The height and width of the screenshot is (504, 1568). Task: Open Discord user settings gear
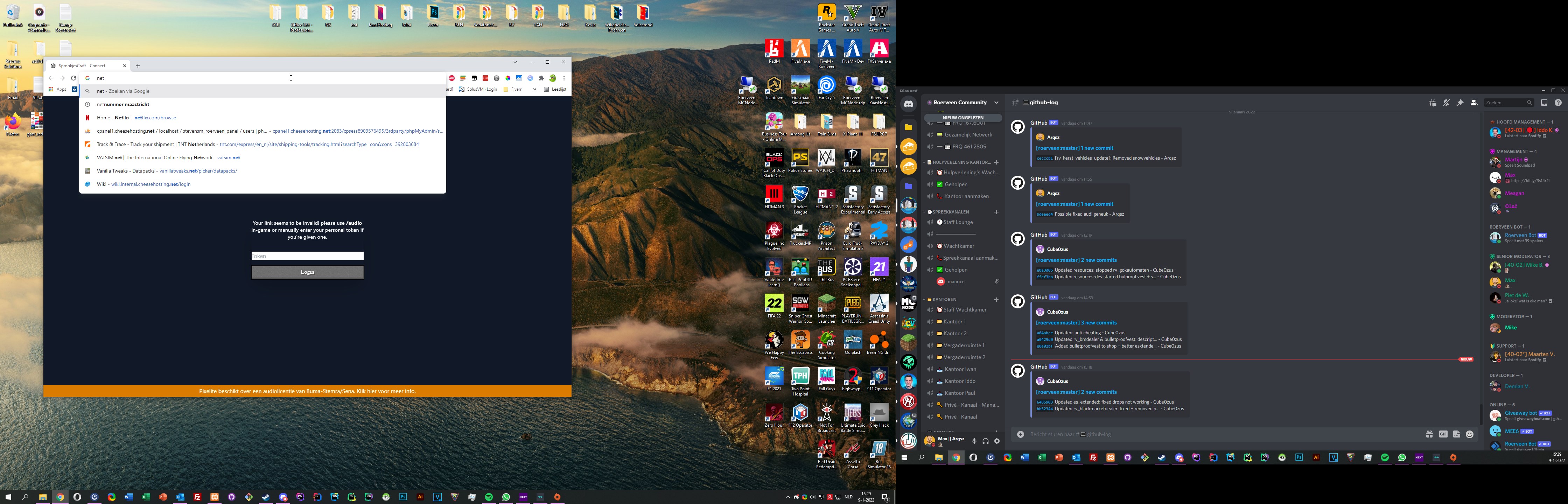(996, 441)
